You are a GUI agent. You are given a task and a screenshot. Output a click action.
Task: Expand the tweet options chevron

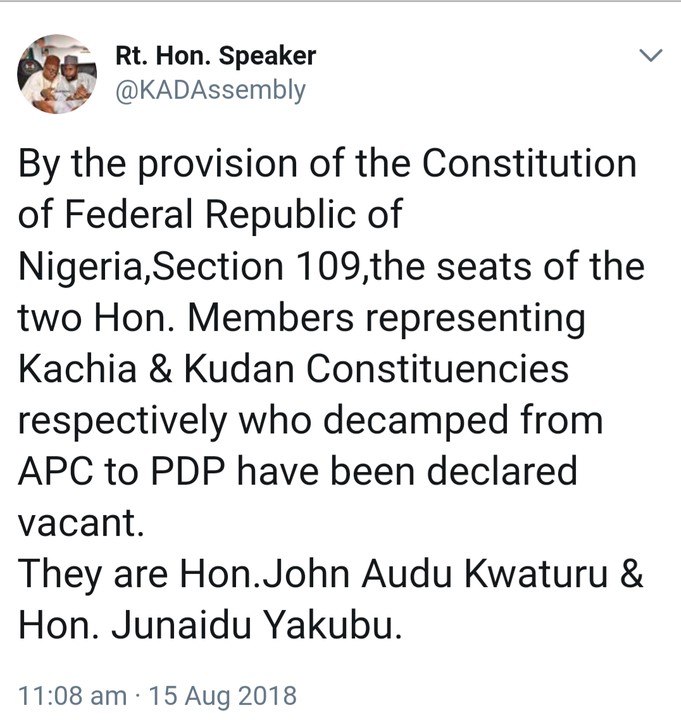click(651, 55)
